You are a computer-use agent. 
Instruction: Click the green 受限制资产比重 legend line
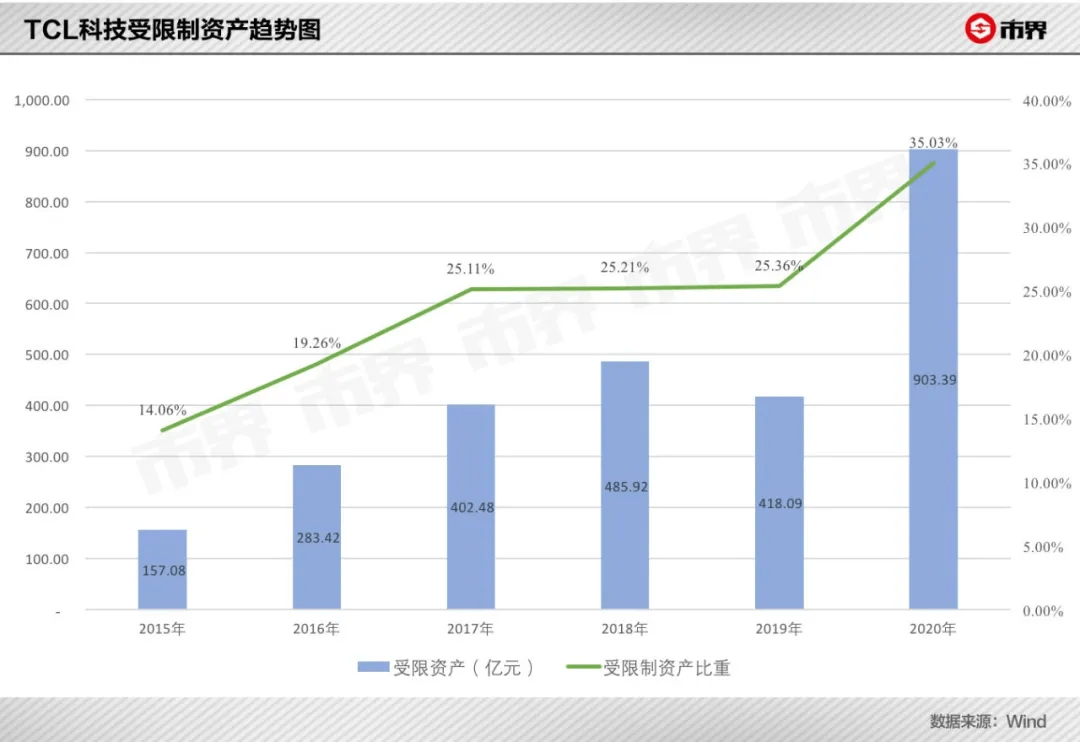[x=583, y=667]
